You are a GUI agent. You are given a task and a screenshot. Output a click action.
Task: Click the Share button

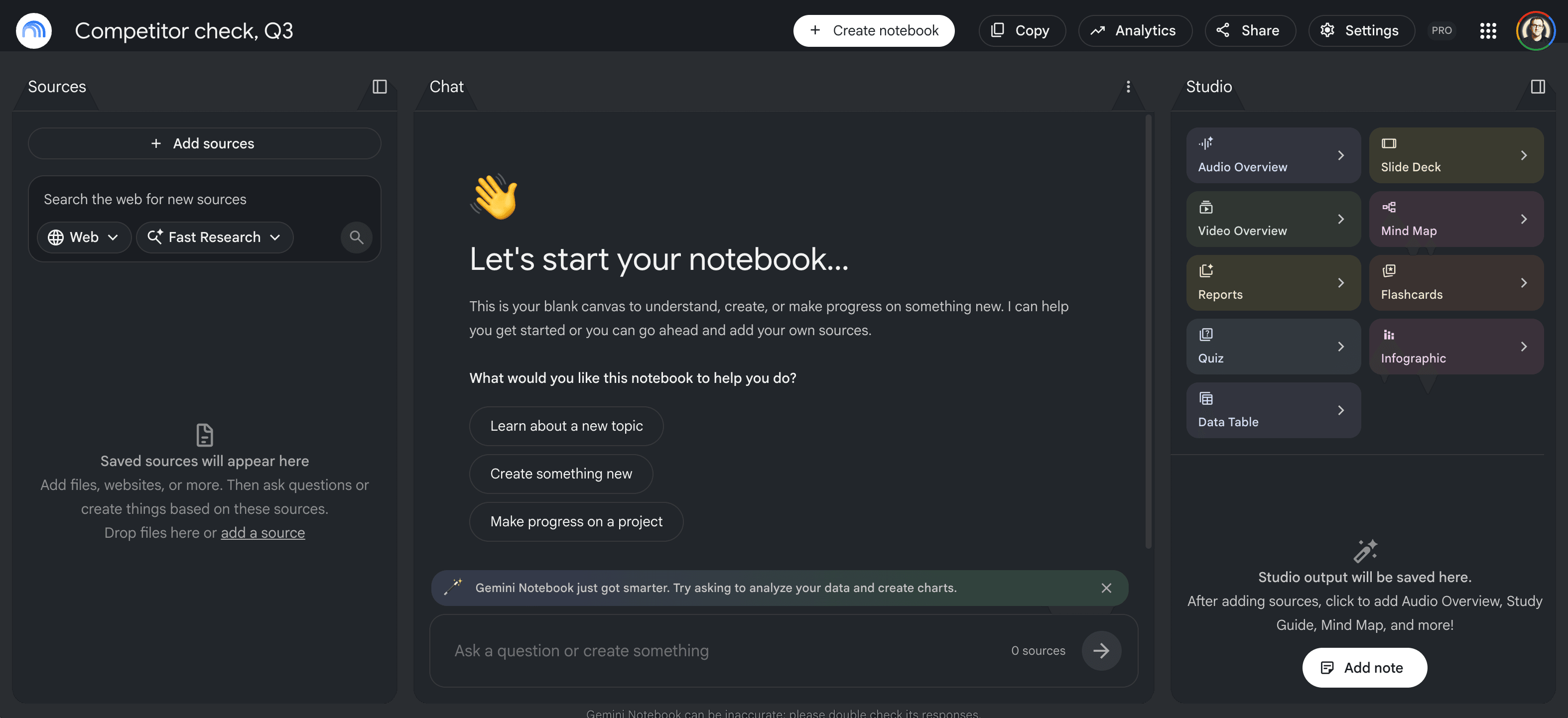1250,30
